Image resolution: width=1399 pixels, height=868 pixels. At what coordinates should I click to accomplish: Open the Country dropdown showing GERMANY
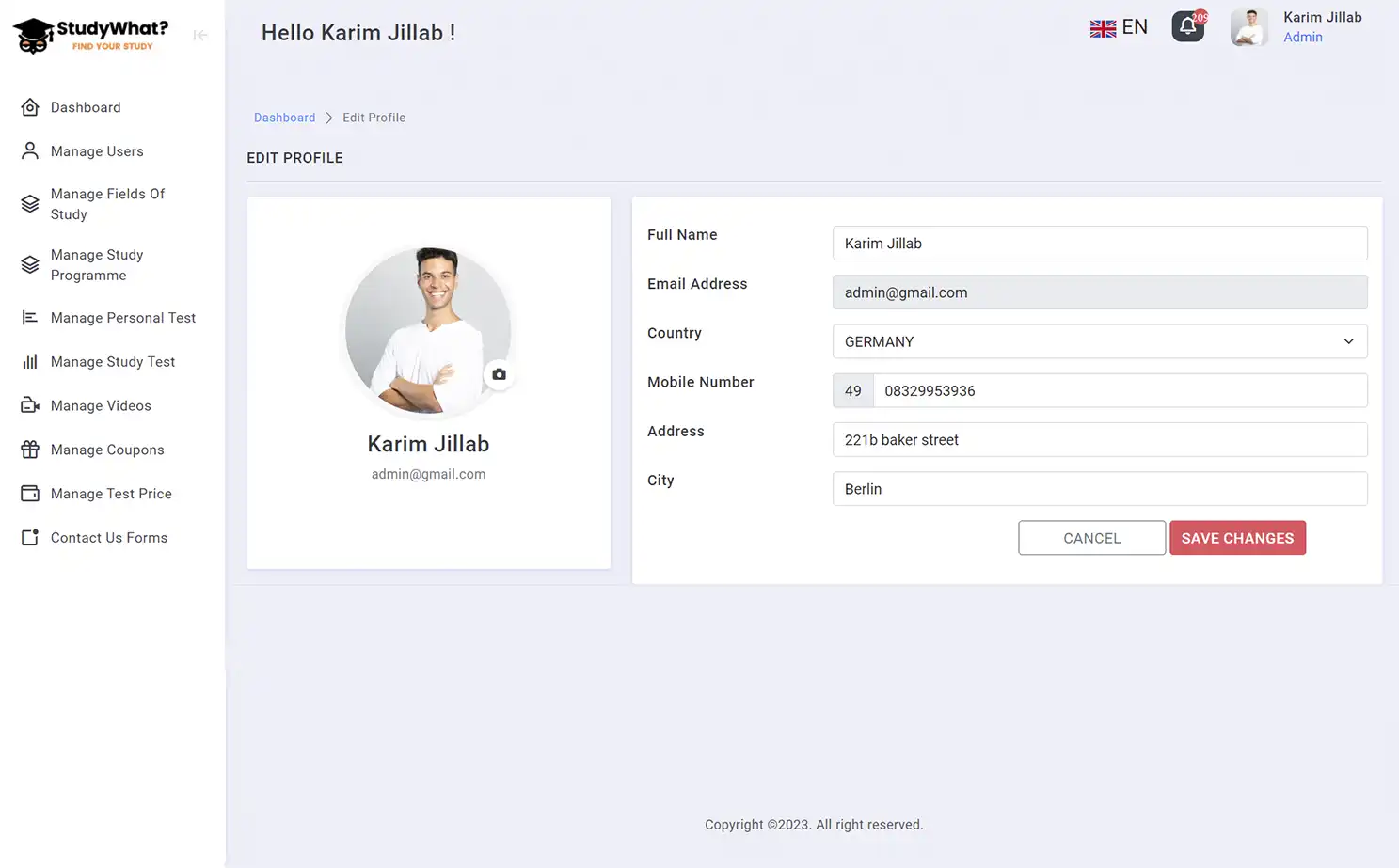click(1099, 340)
